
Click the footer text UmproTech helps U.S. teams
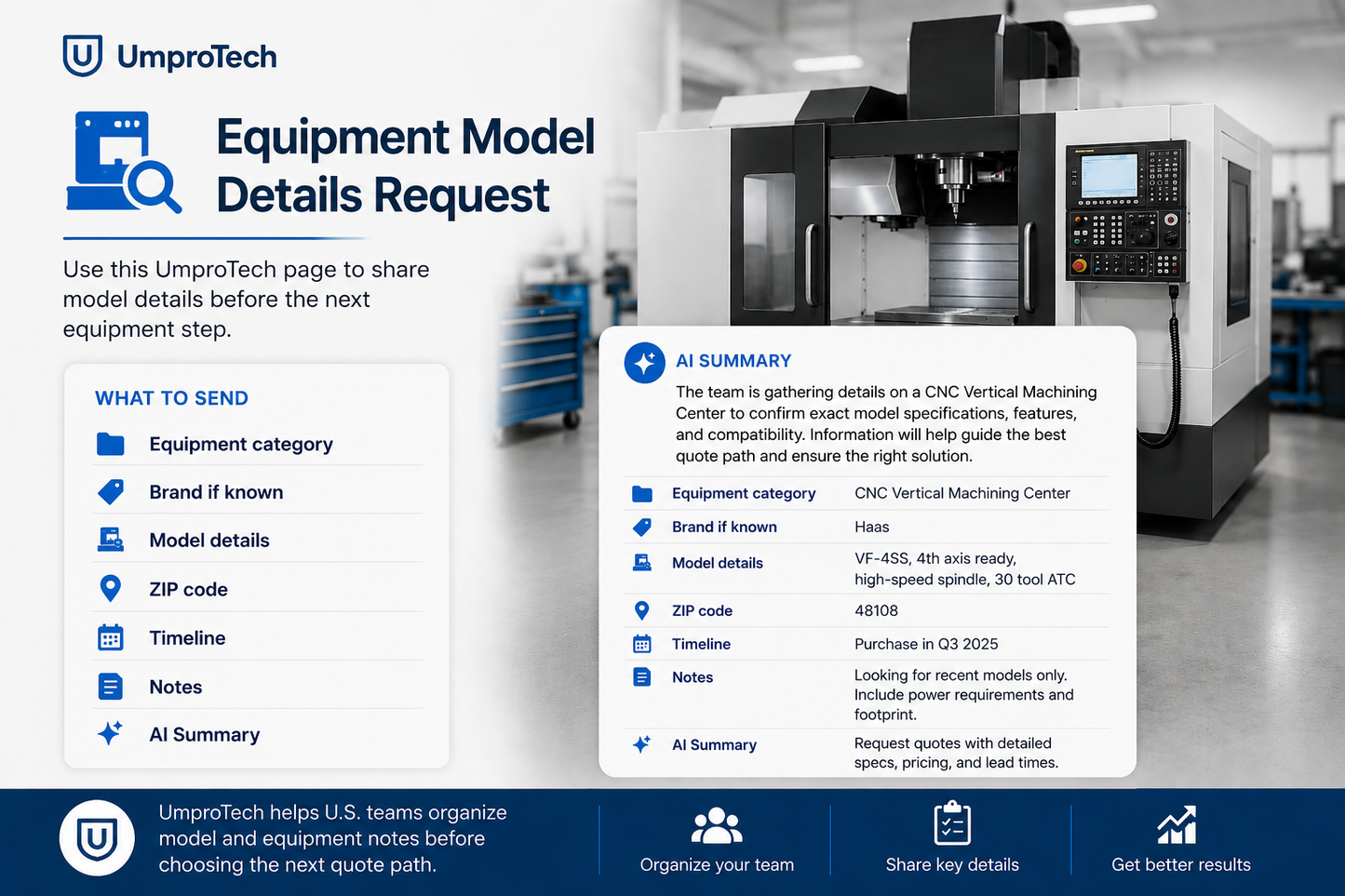(x=332, y=838)
